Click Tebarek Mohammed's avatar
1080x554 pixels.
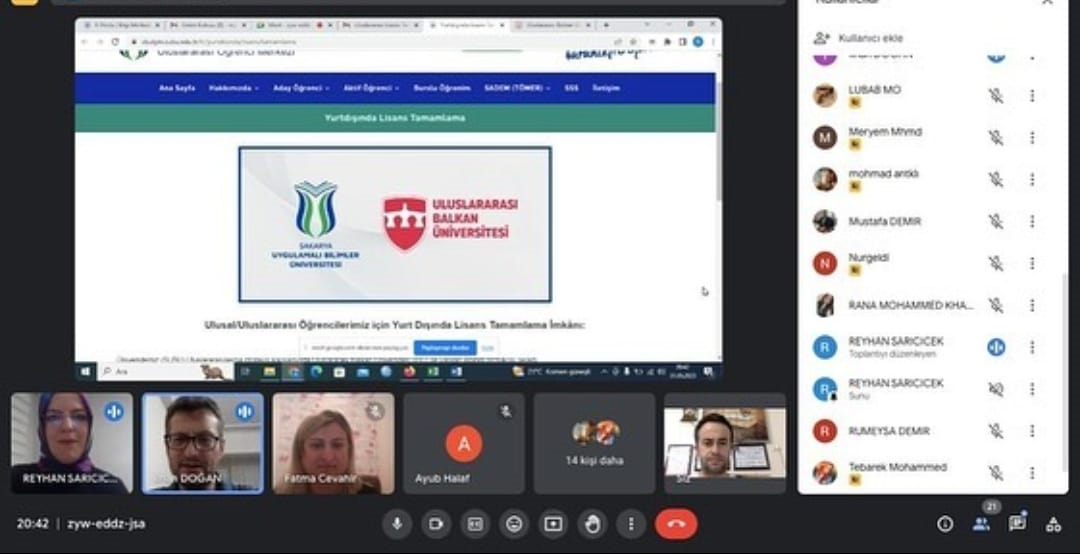pos(824,473)
